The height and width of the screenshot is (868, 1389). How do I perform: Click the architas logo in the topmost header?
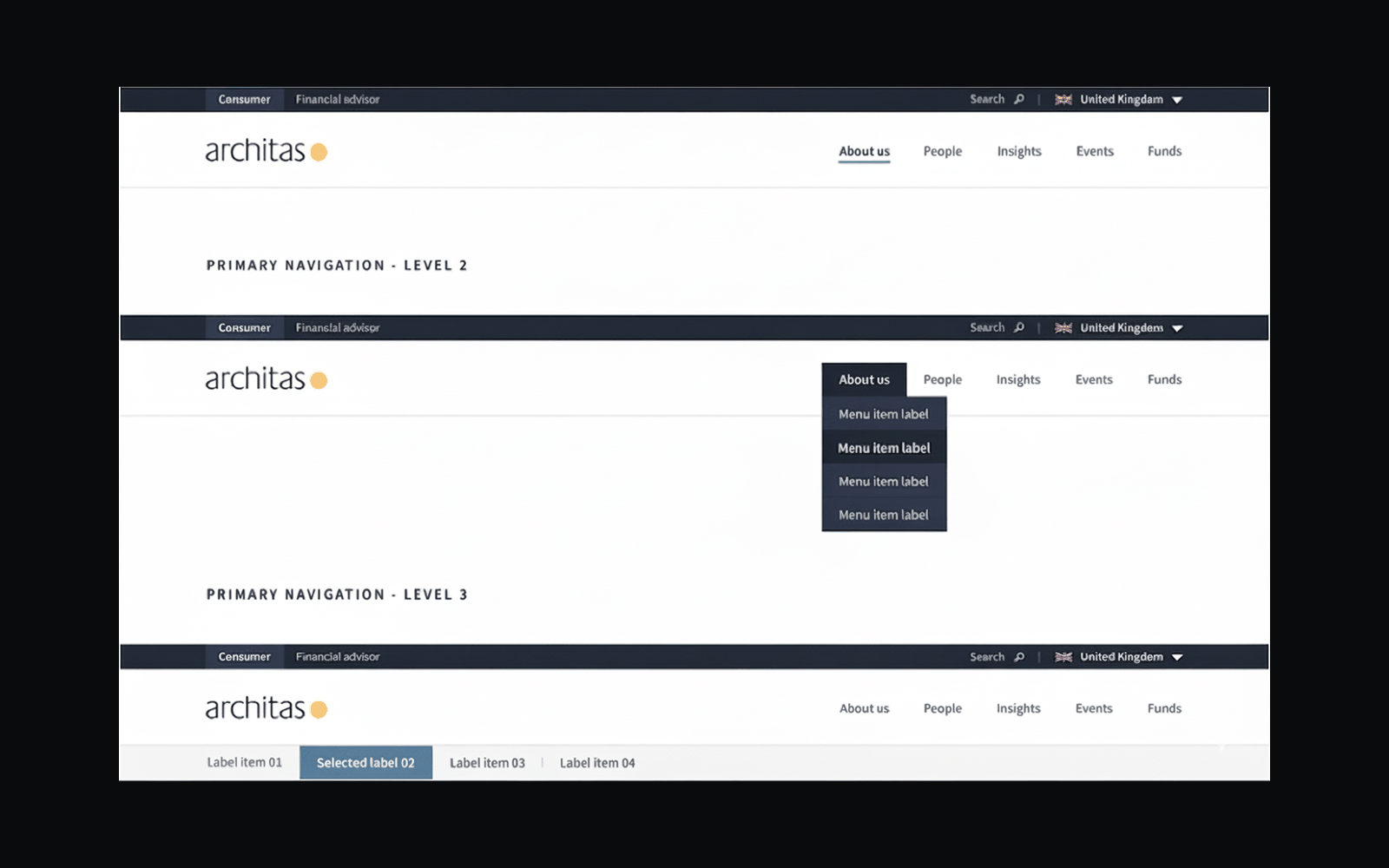point(266,150)
